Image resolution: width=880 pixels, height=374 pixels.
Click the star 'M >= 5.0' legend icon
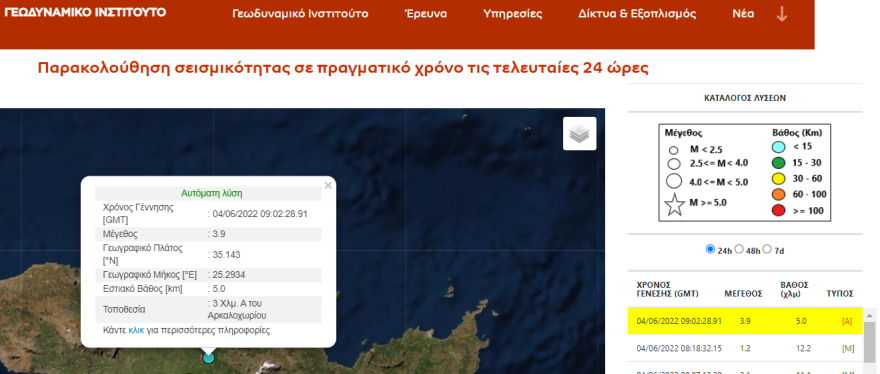point(675,204)
